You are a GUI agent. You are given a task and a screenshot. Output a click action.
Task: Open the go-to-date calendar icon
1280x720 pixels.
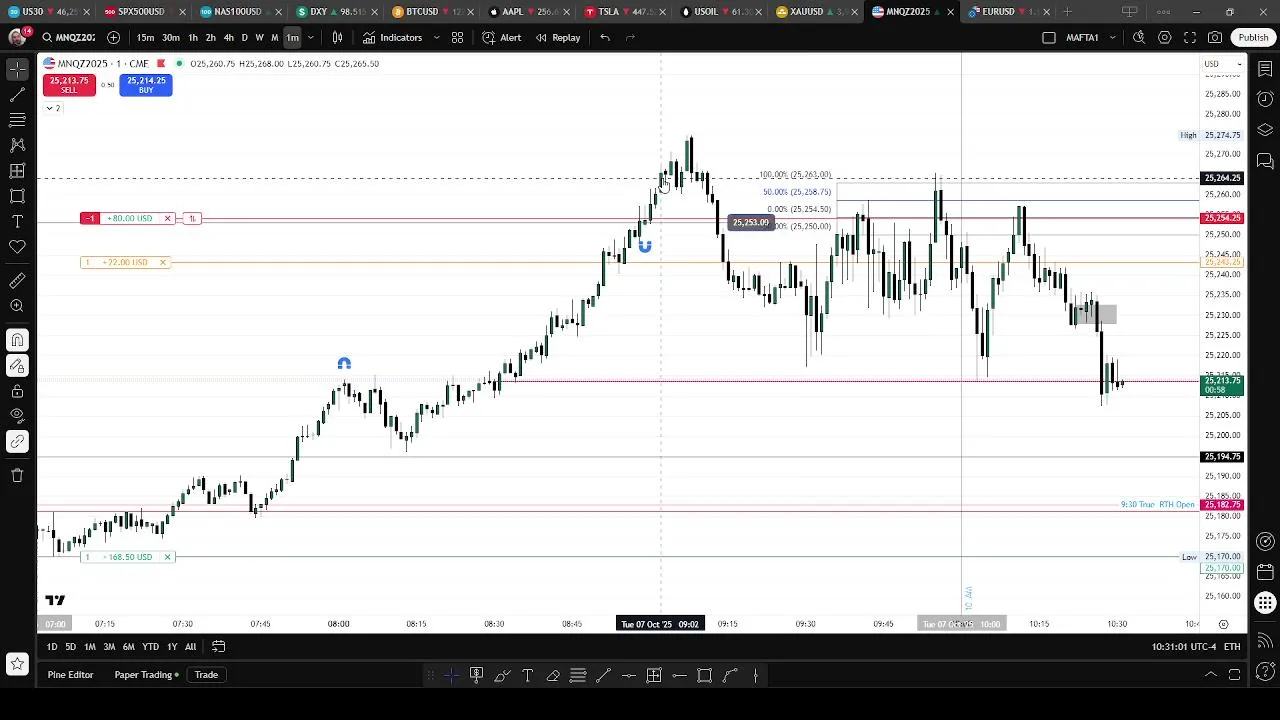pos(218,647)
